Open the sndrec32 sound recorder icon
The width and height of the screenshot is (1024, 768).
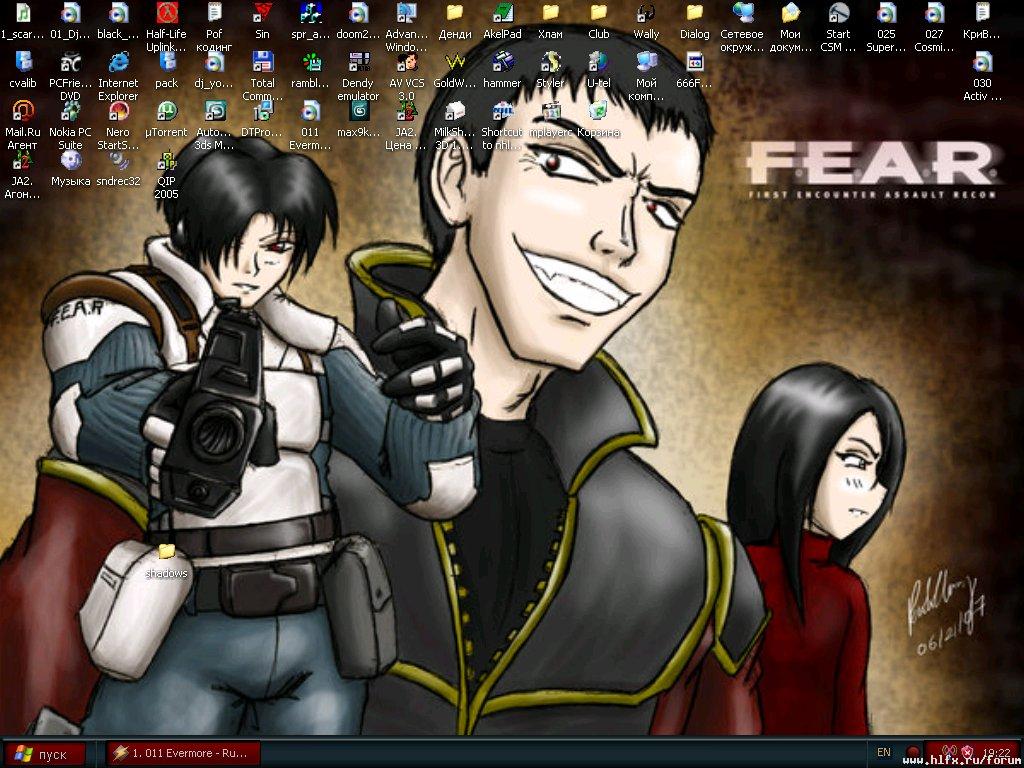119,160
